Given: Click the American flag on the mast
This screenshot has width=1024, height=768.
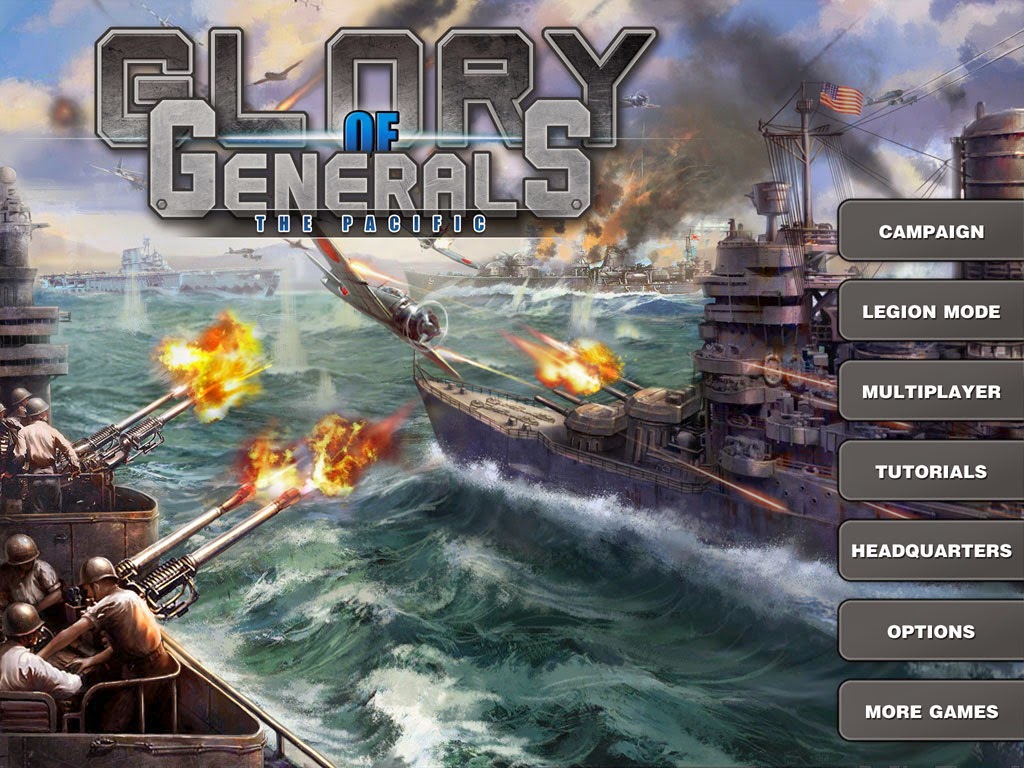Looking at the screenshot, I should coord(841,99).
